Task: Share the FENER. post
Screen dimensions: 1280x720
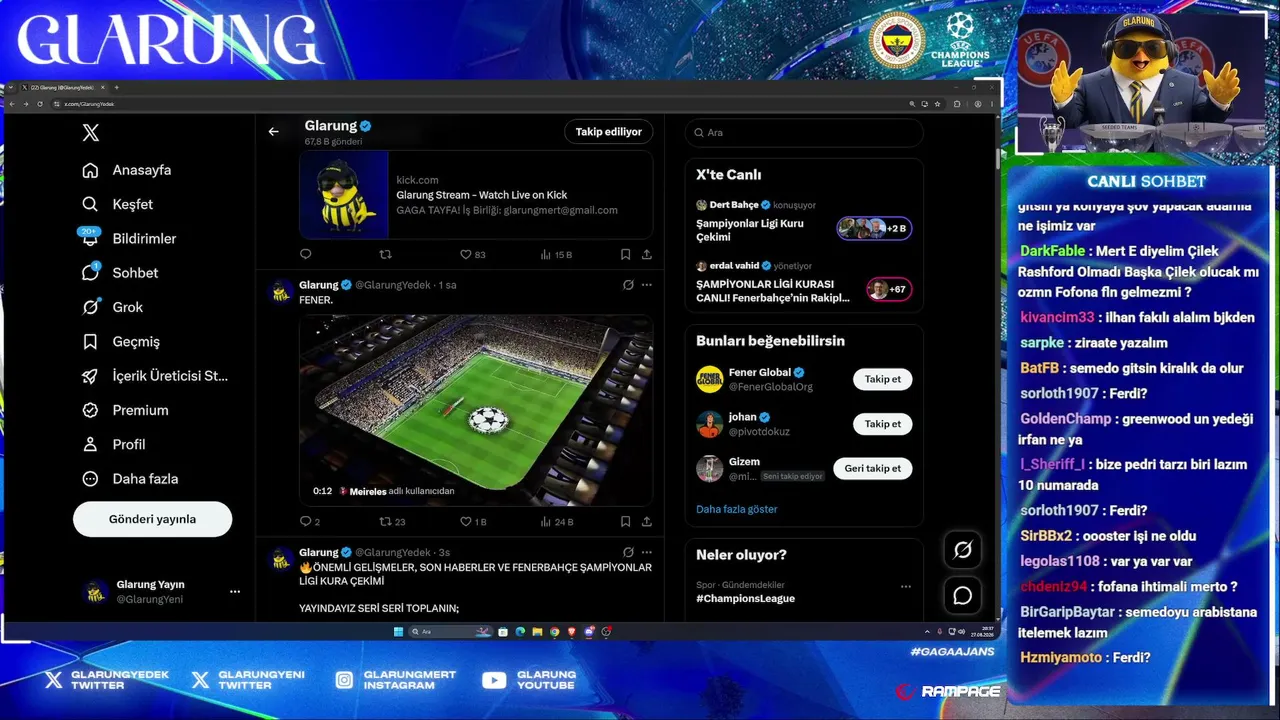Action: [x=647, y=521]
